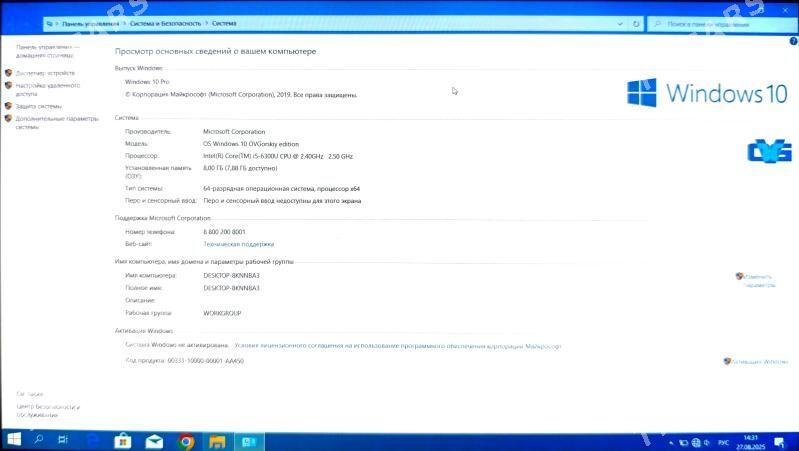
Task: Open File Explorer from taskbar
Action: coord(217,441)
